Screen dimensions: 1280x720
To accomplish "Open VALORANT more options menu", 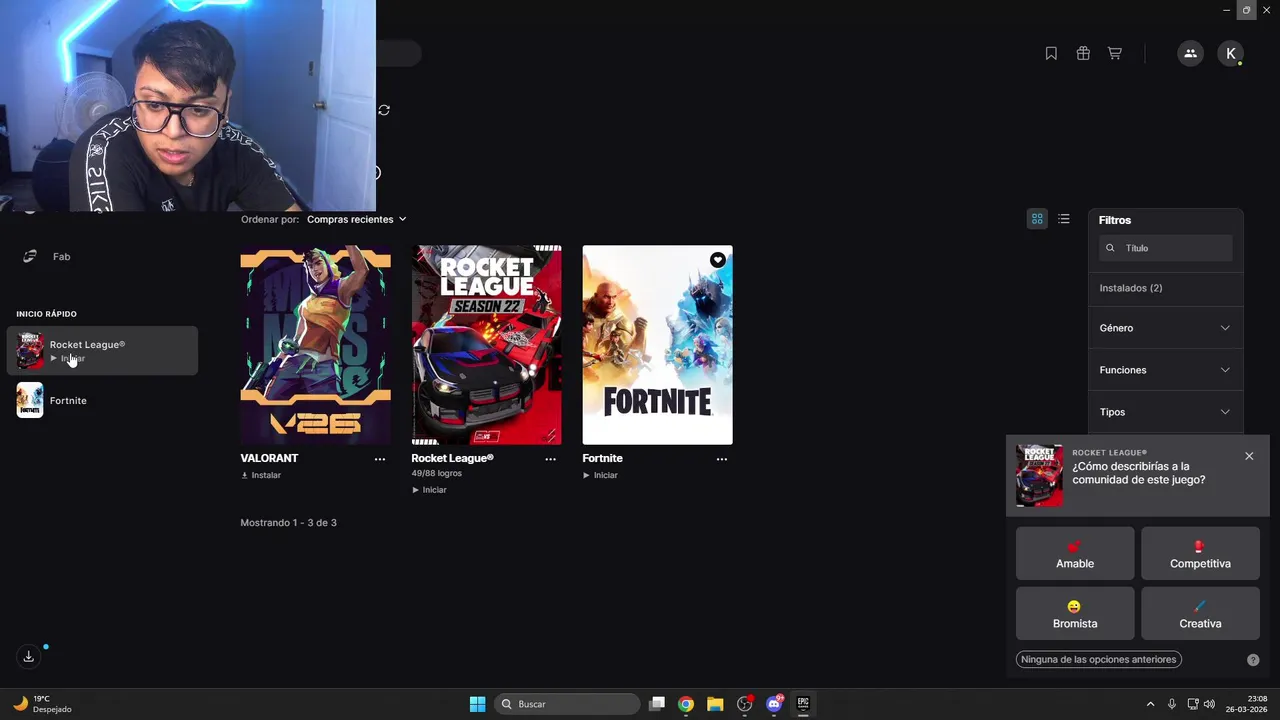I will click(380, 459).
